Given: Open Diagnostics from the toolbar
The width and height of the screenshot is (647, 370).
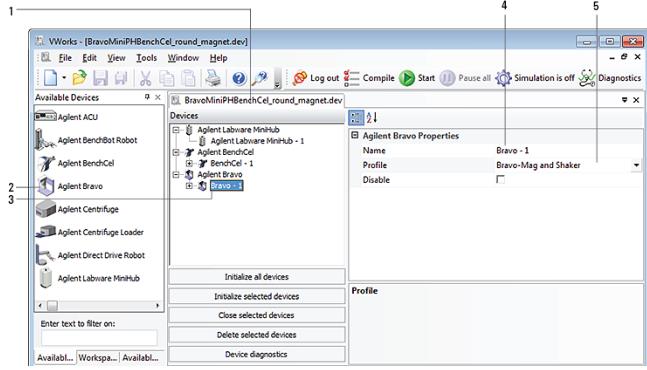Looking at the screenshot, I should [610, 78].
